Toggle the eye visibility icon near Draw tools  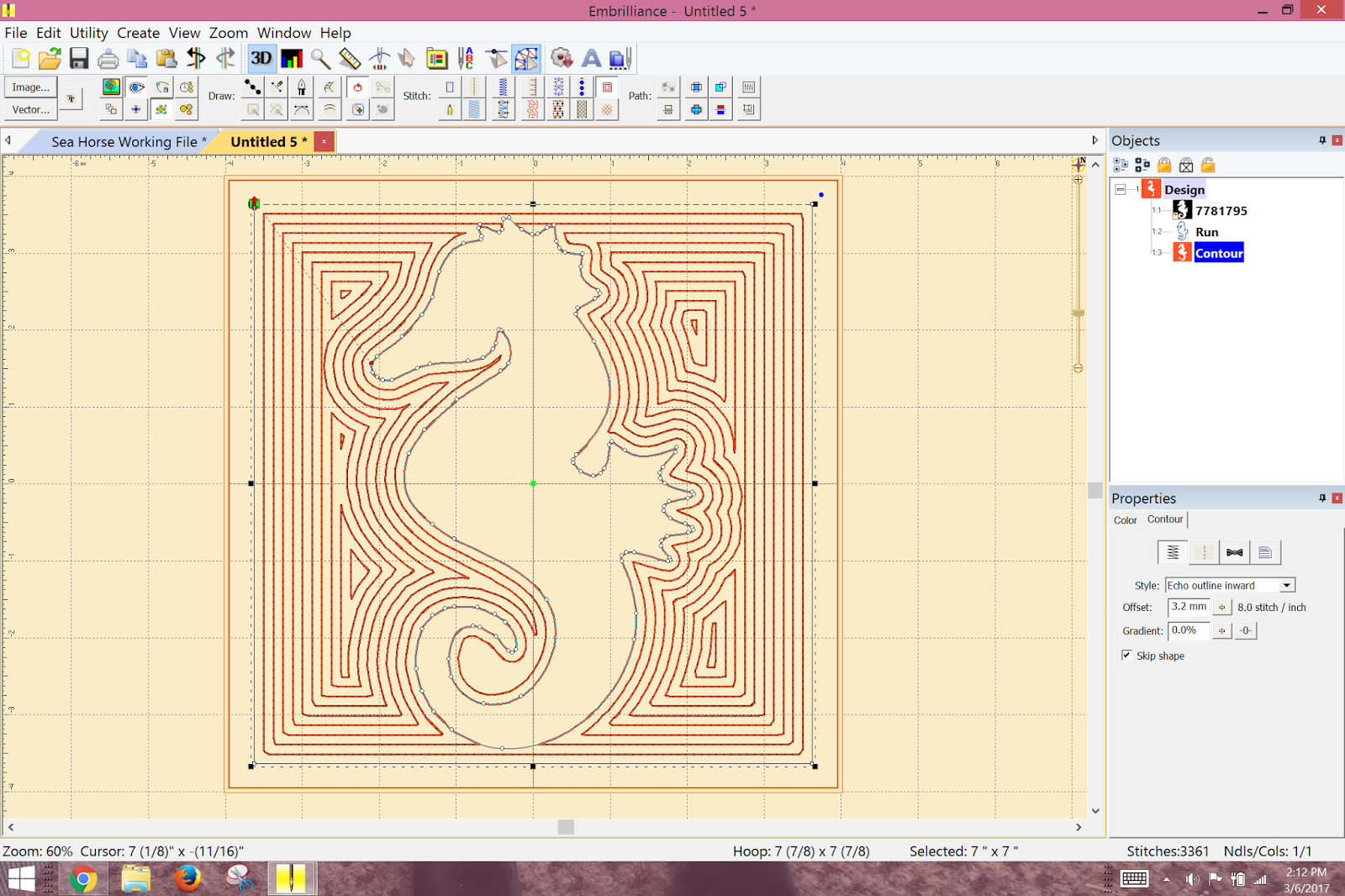coord(136,87)
